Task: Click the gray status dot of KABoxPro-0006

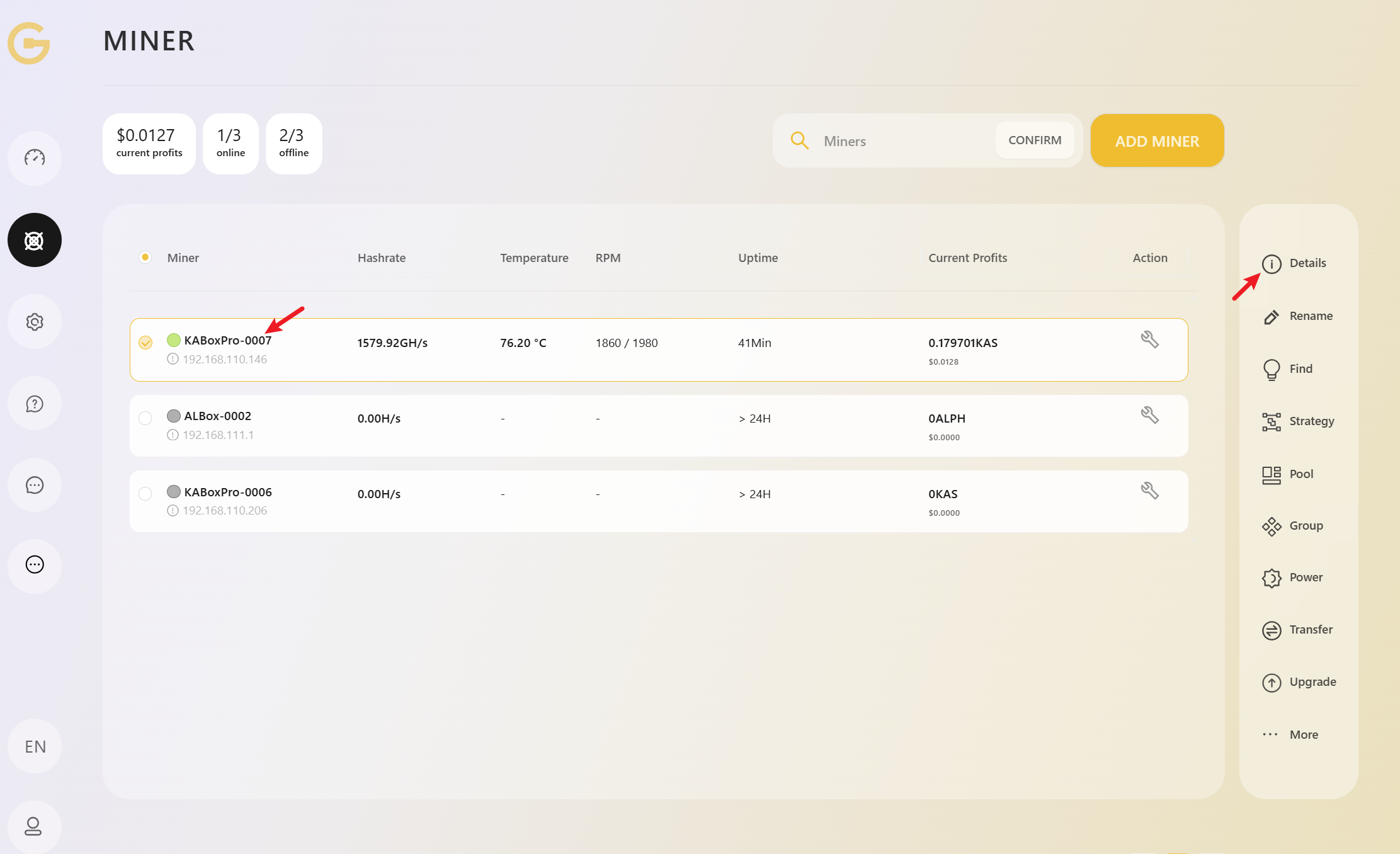Action: click(174, 491)
